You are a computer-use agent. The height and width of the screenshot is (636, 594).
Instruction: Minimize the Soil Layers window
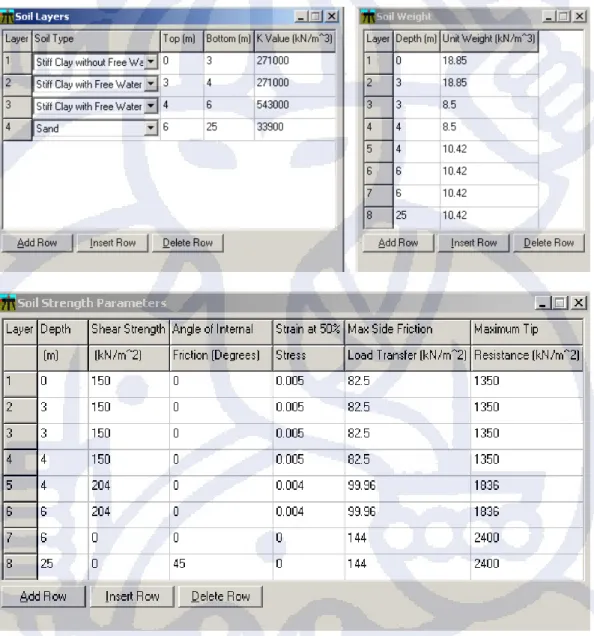click(x=300, y=17)
